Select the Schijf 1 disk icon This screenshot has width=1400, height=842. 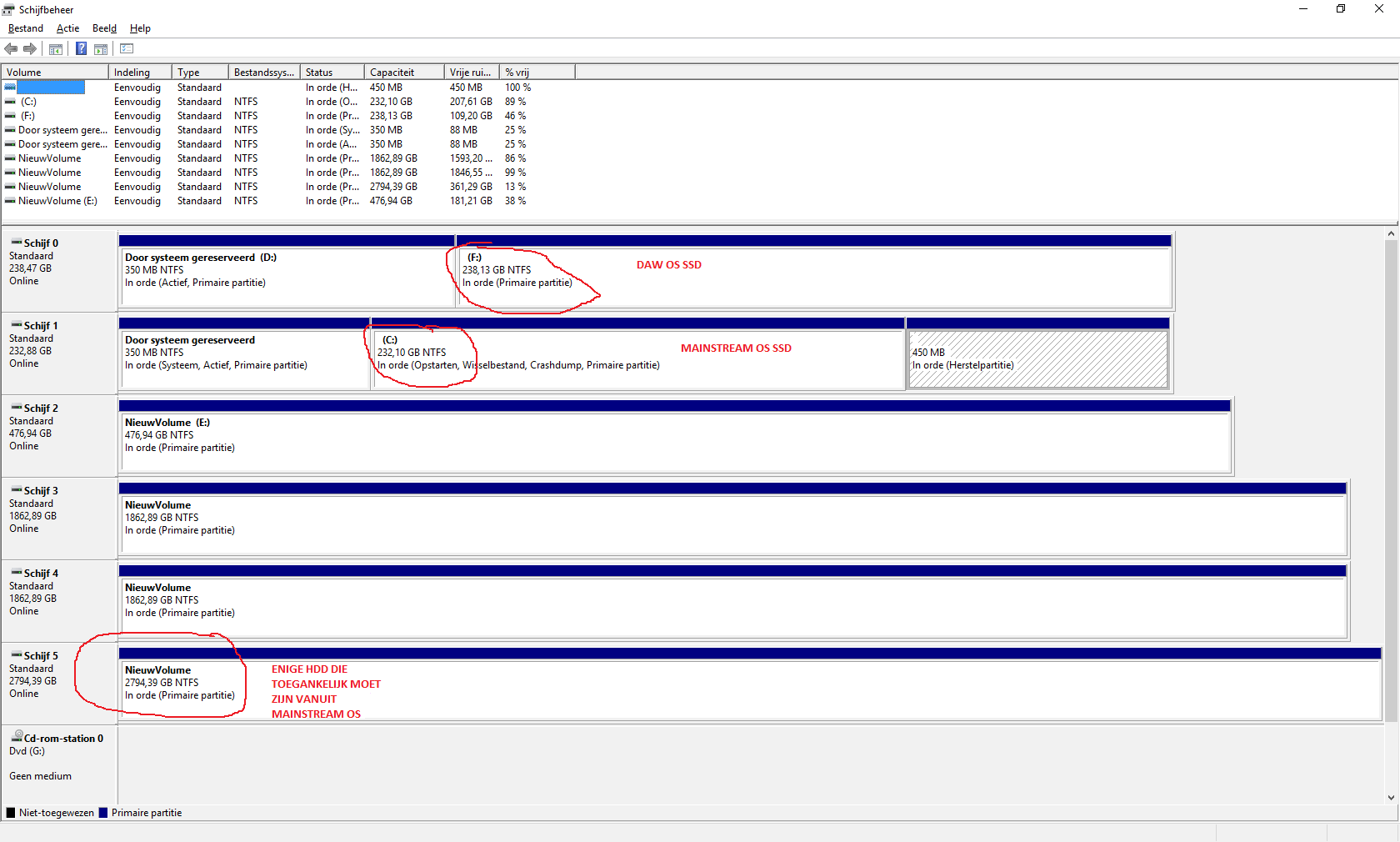click(x=16, y=325)
